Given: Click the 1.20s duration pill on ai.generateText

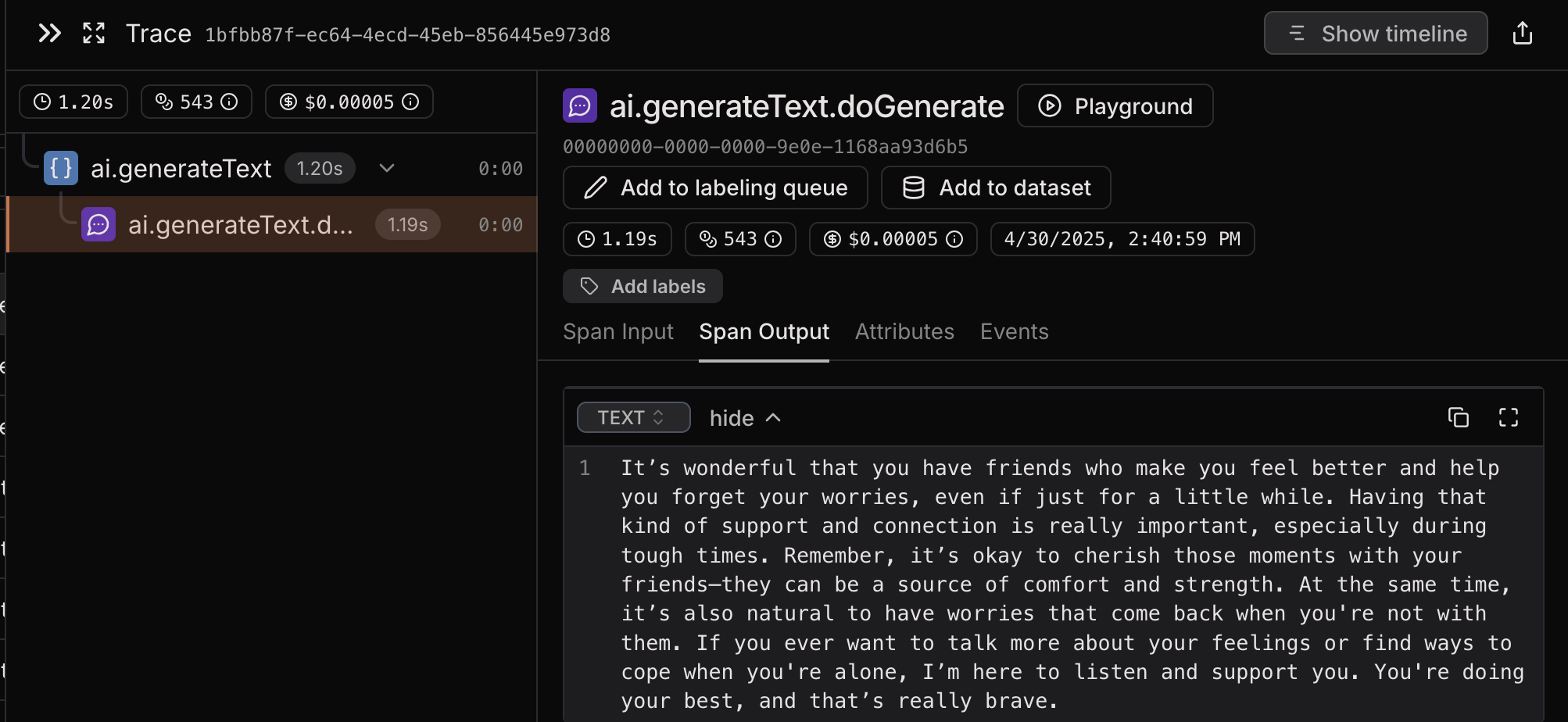Looking at the screenshot, I should tap(320, 168).
